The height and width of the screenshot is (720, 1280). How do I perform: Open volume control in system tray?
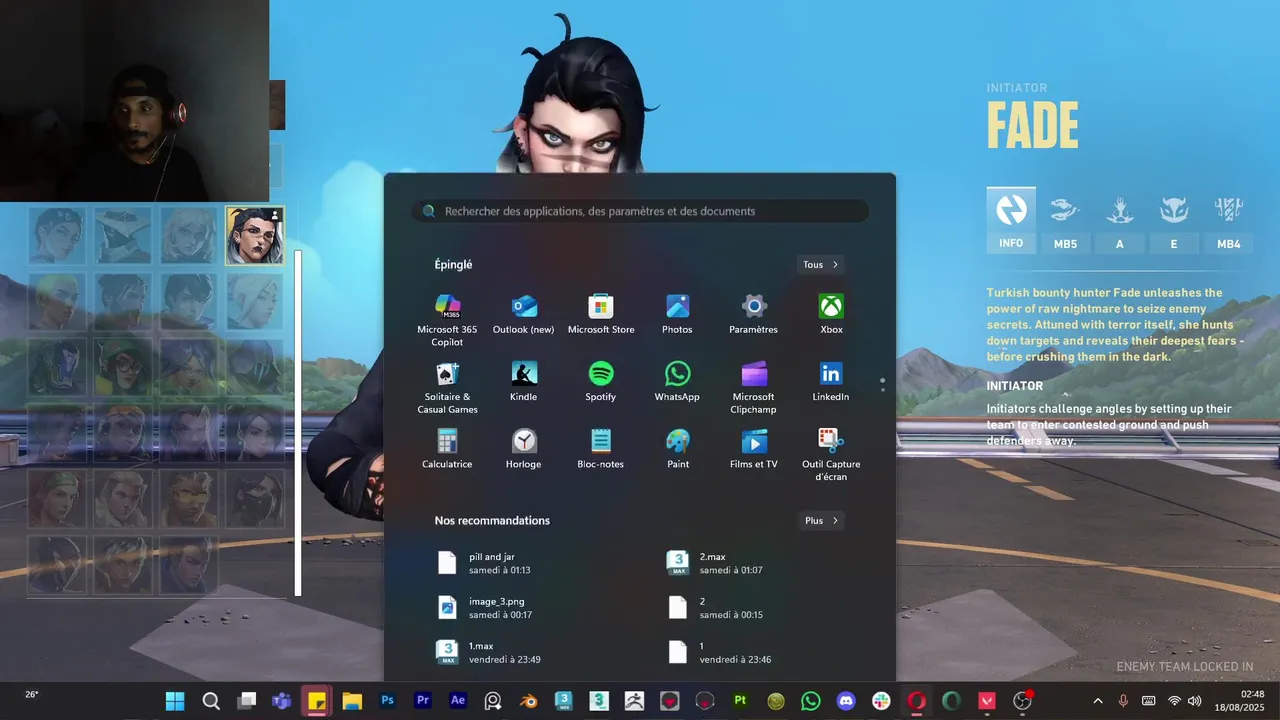1196,701
